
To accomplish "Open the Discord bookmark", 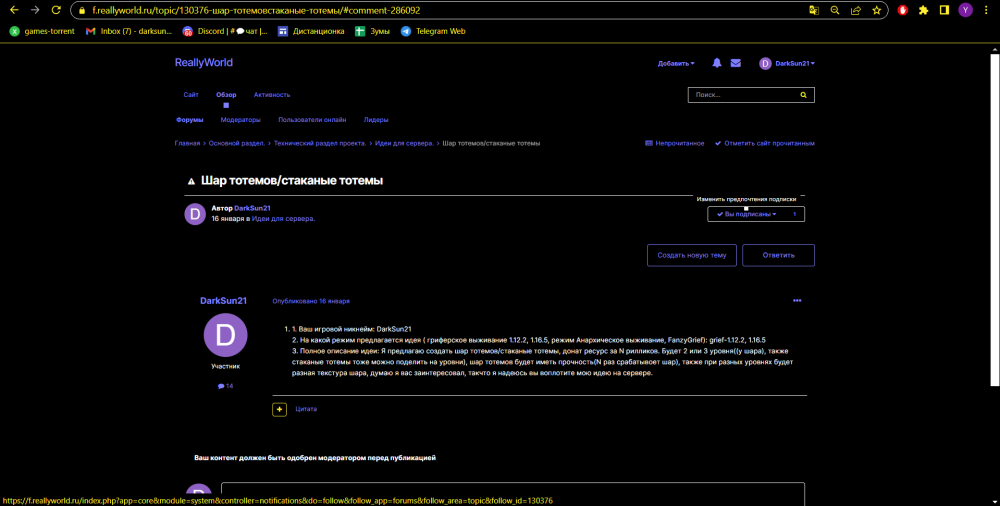I will point(225,31).
